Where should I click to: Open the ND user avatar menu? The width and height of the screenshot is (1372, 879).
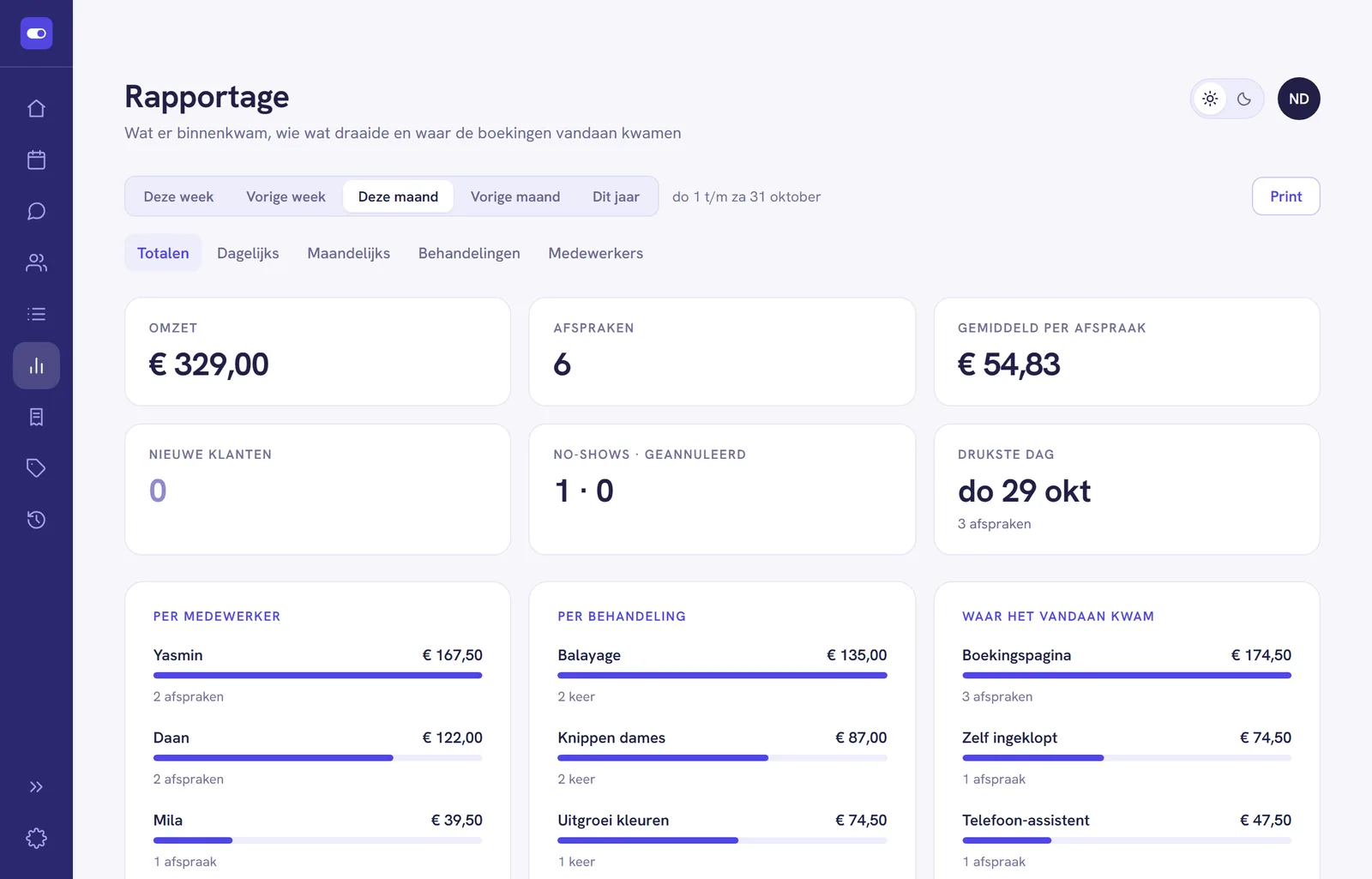pos(1298,99)
